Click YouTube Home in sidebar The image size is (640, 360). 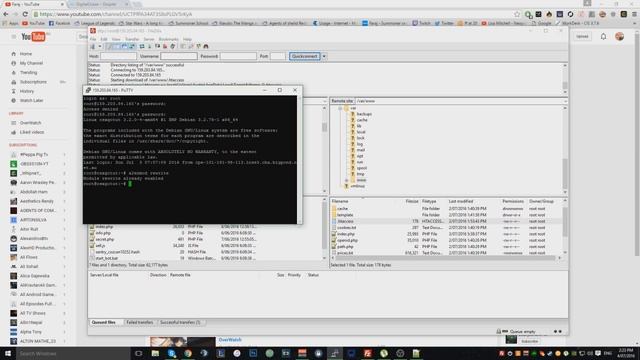pyautogui.click(x=26, y=54)
